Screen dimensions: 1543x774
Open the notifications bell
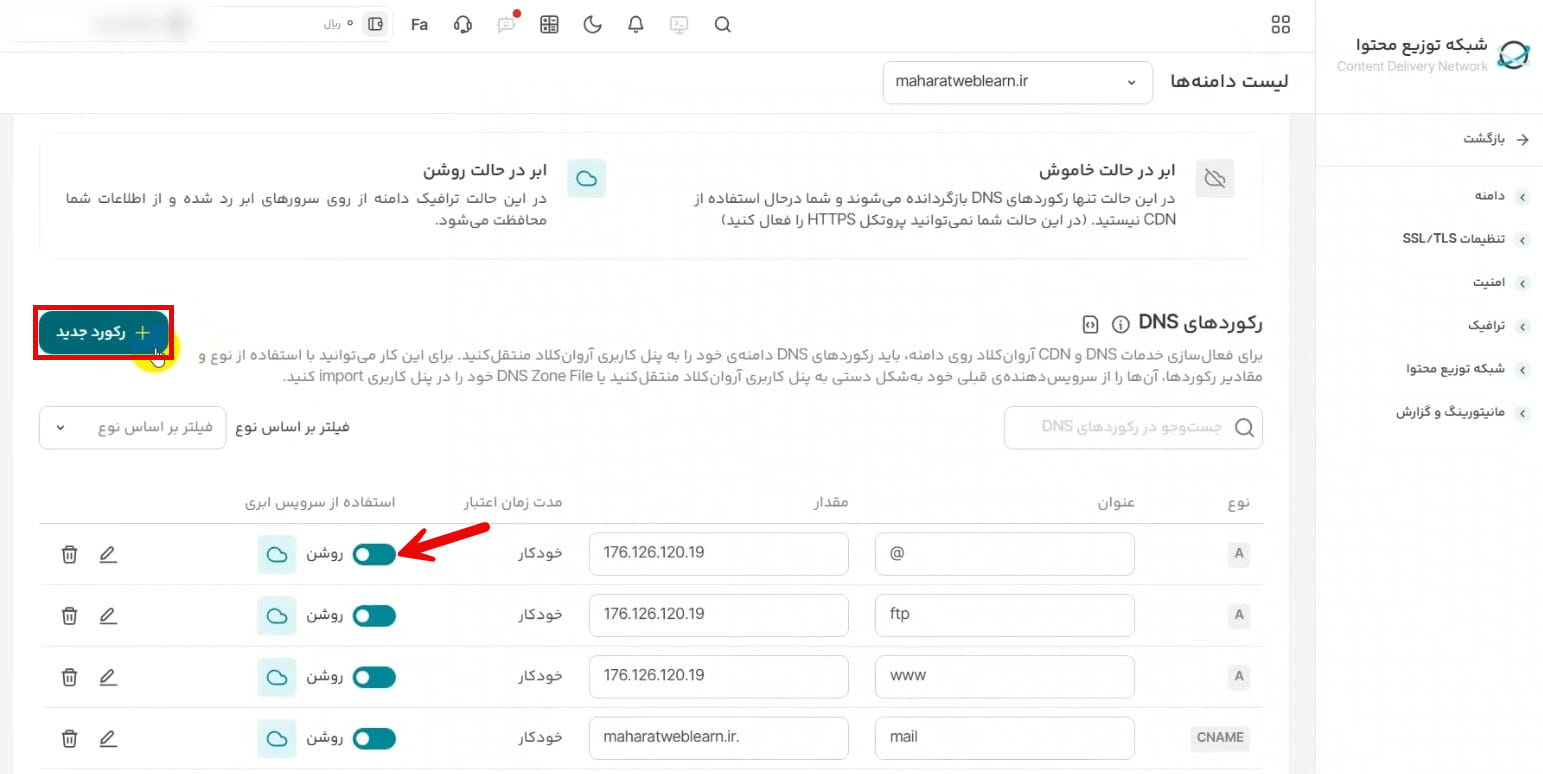(636, 25)
